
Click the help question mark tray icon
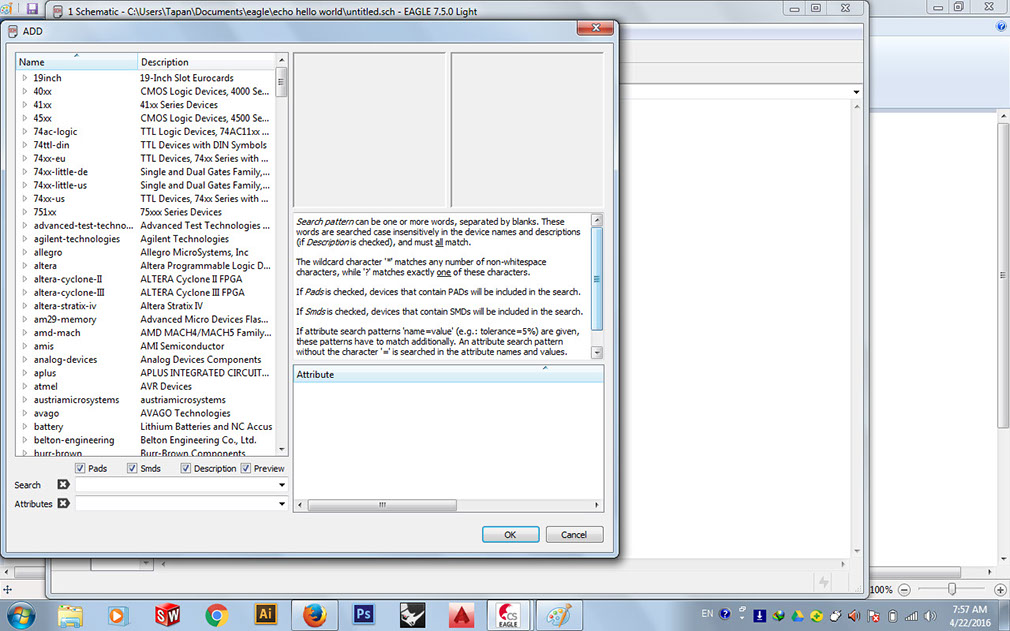click(725, 614)
